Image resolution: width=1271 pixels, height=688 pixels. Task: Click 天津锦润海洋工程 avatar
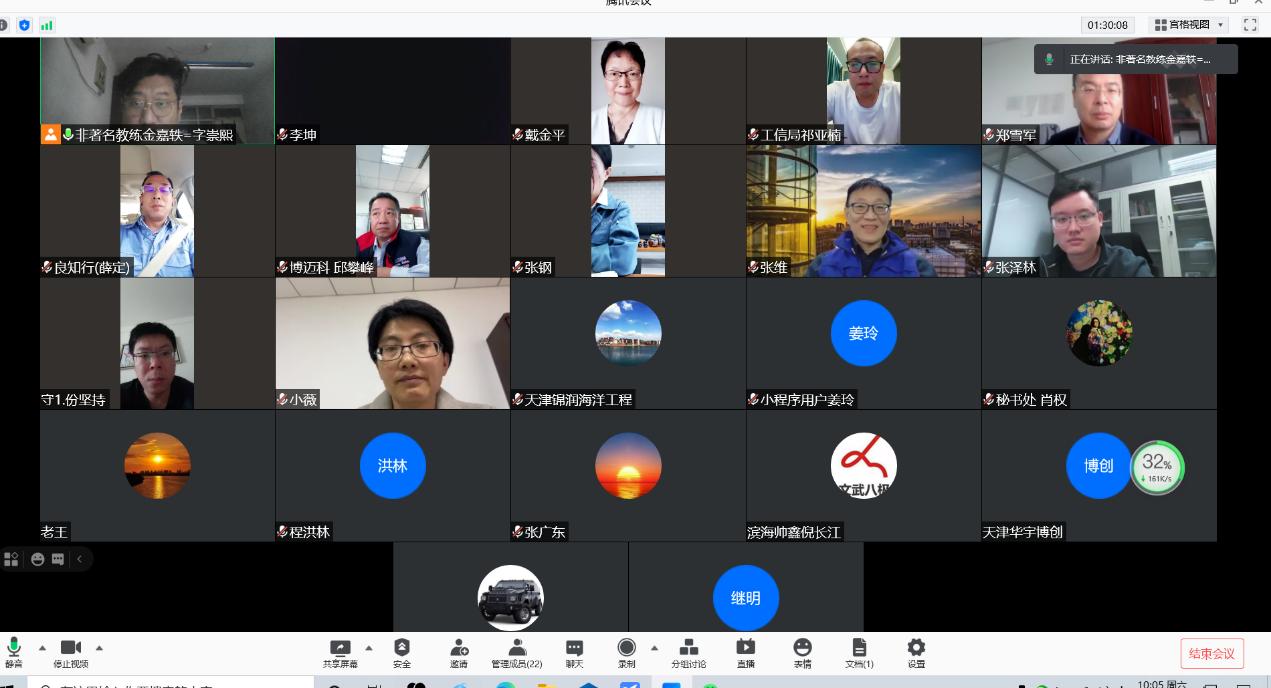[628, 333]
